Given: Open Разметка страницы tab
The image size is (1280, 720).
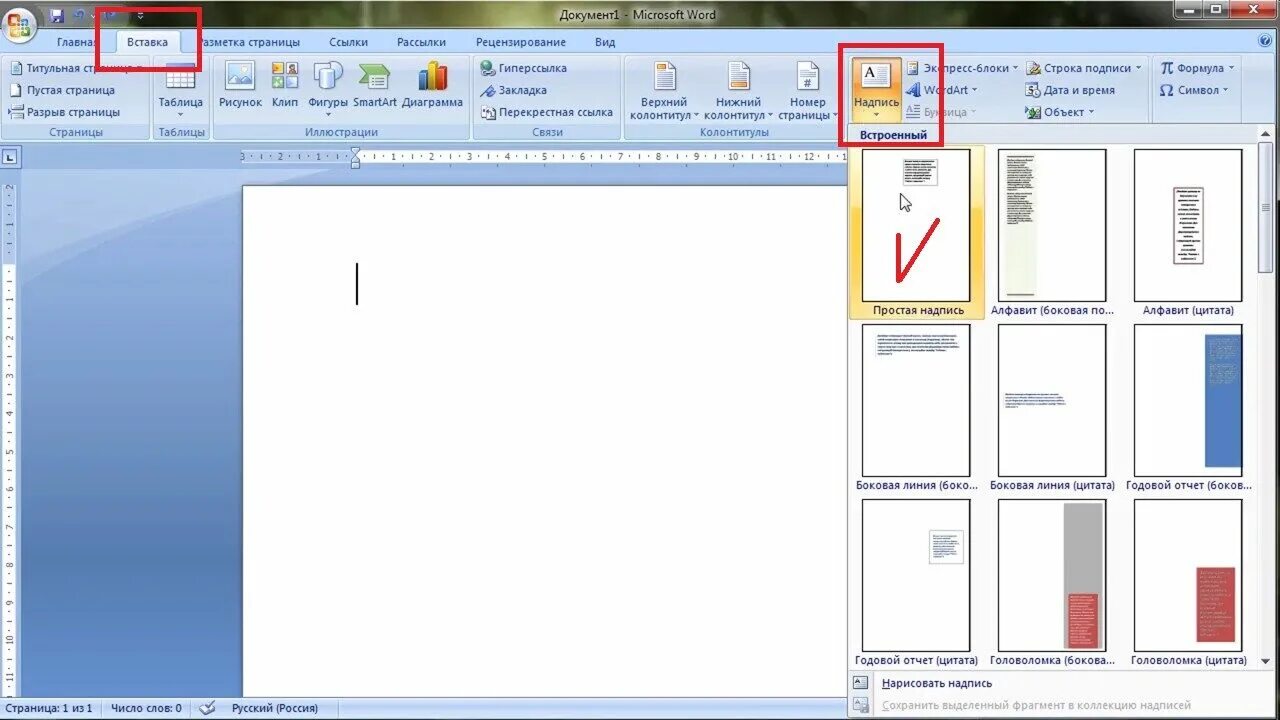Looking at the screenshot, I should click(x=248, y=42).
